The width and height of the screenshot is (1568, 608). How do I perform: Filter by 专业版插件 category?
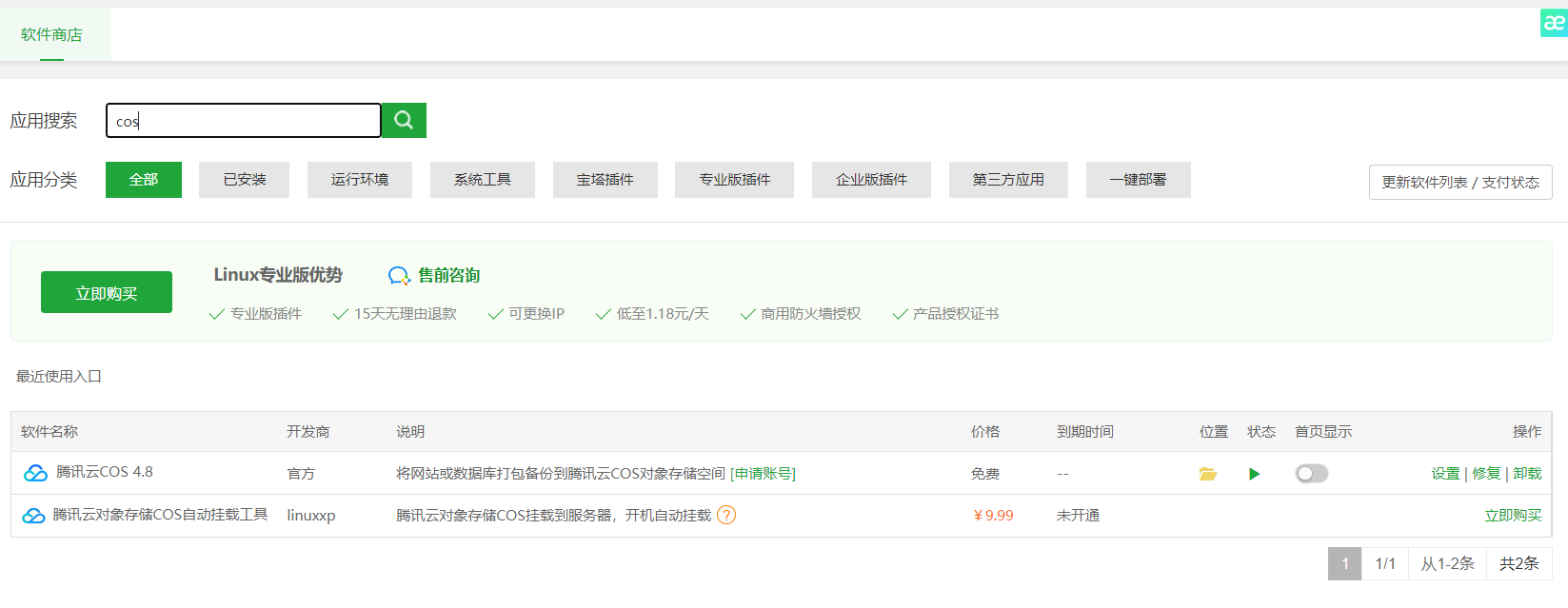click(x=735, y=180)
